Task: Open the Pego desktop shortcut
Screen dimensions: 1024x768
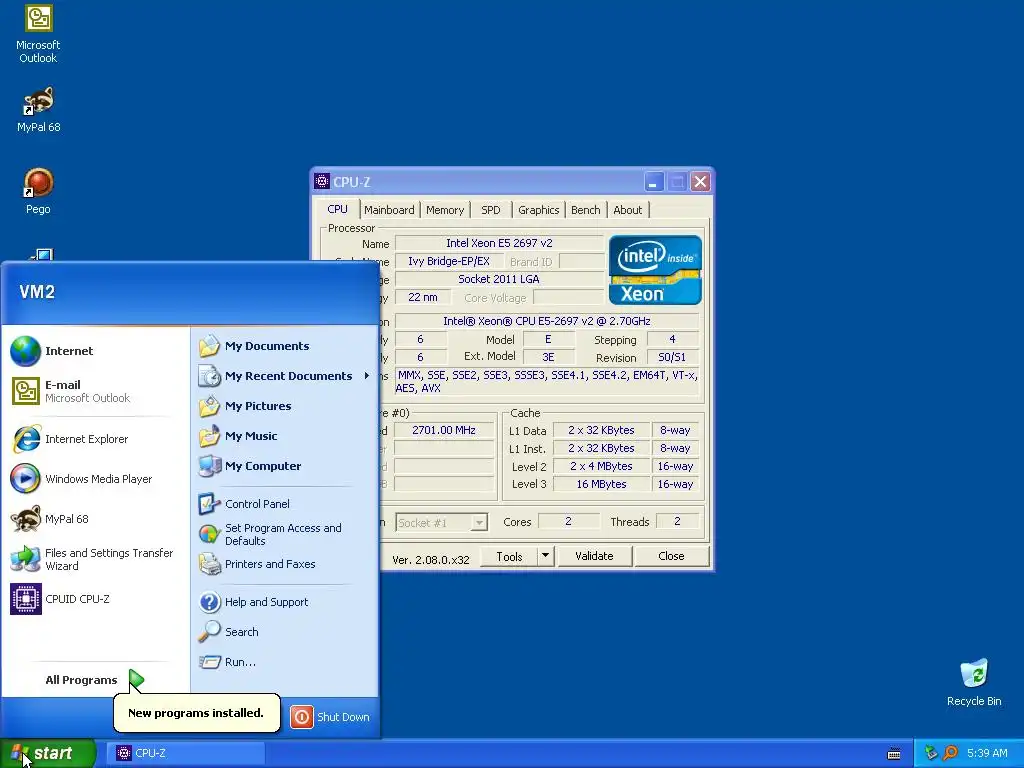Action: (x=38, y=191)
